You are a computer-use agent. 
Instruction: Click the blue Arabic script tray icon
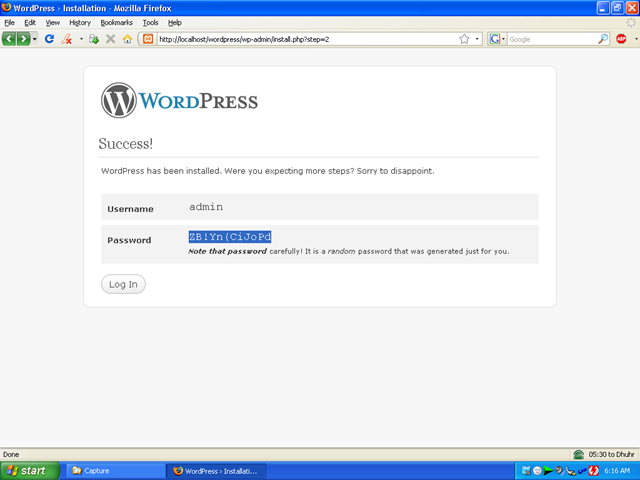point(582,471)
